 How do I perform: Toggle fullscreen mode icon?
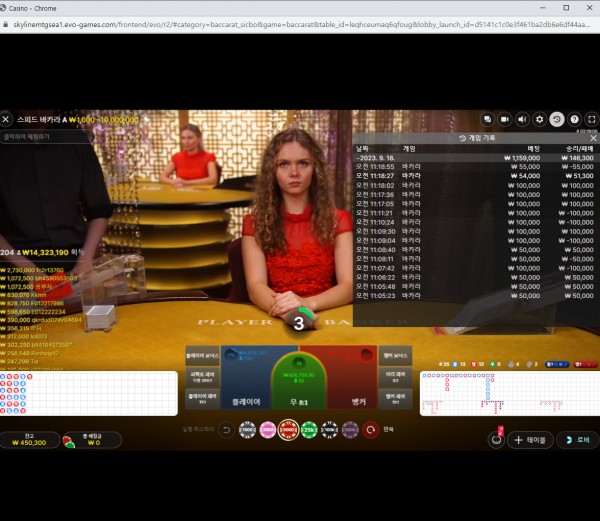click(x=591, y=119)
